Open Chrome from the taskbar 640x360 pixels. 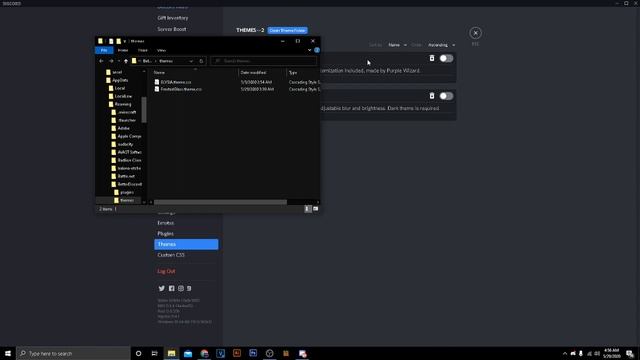(x=204, y=353)
